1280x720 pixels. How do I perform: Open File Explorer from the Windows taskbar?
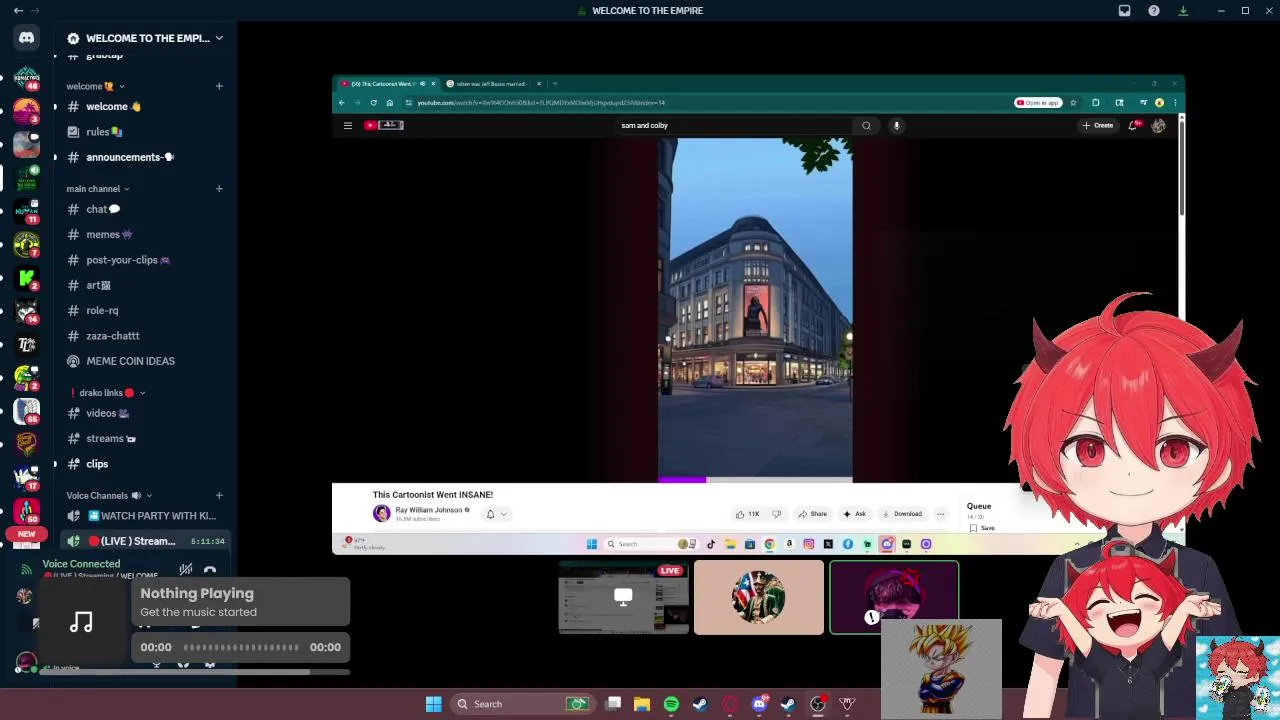pos(642,704)
